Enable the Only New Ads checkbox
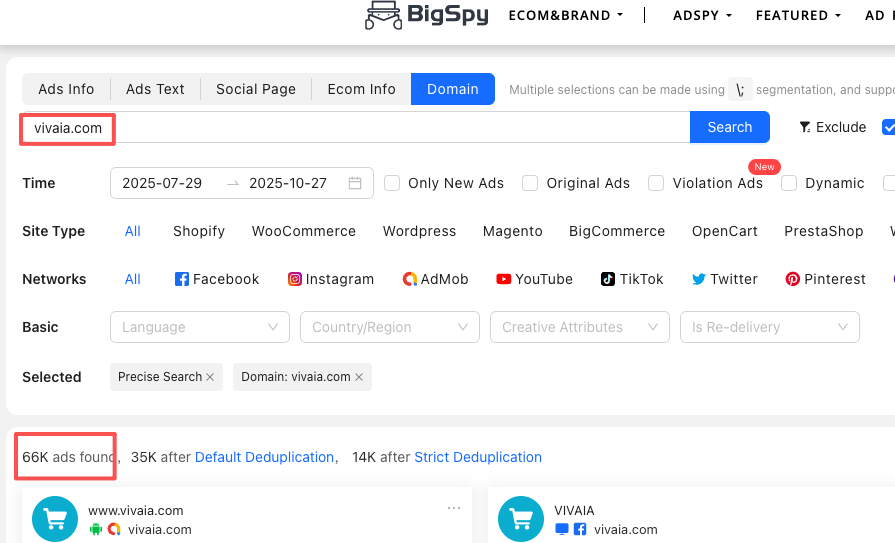895x543 pixels. (392, 183)
